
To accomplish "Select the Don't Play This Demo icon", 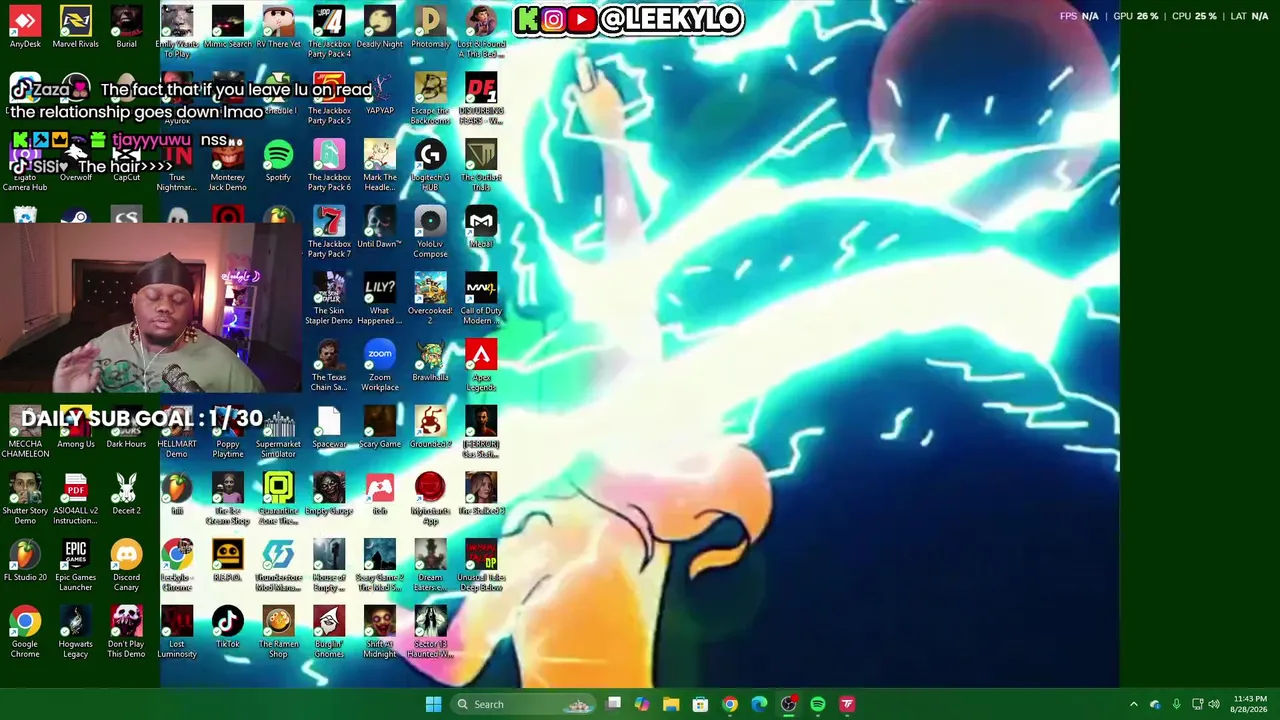I will 126,634.
